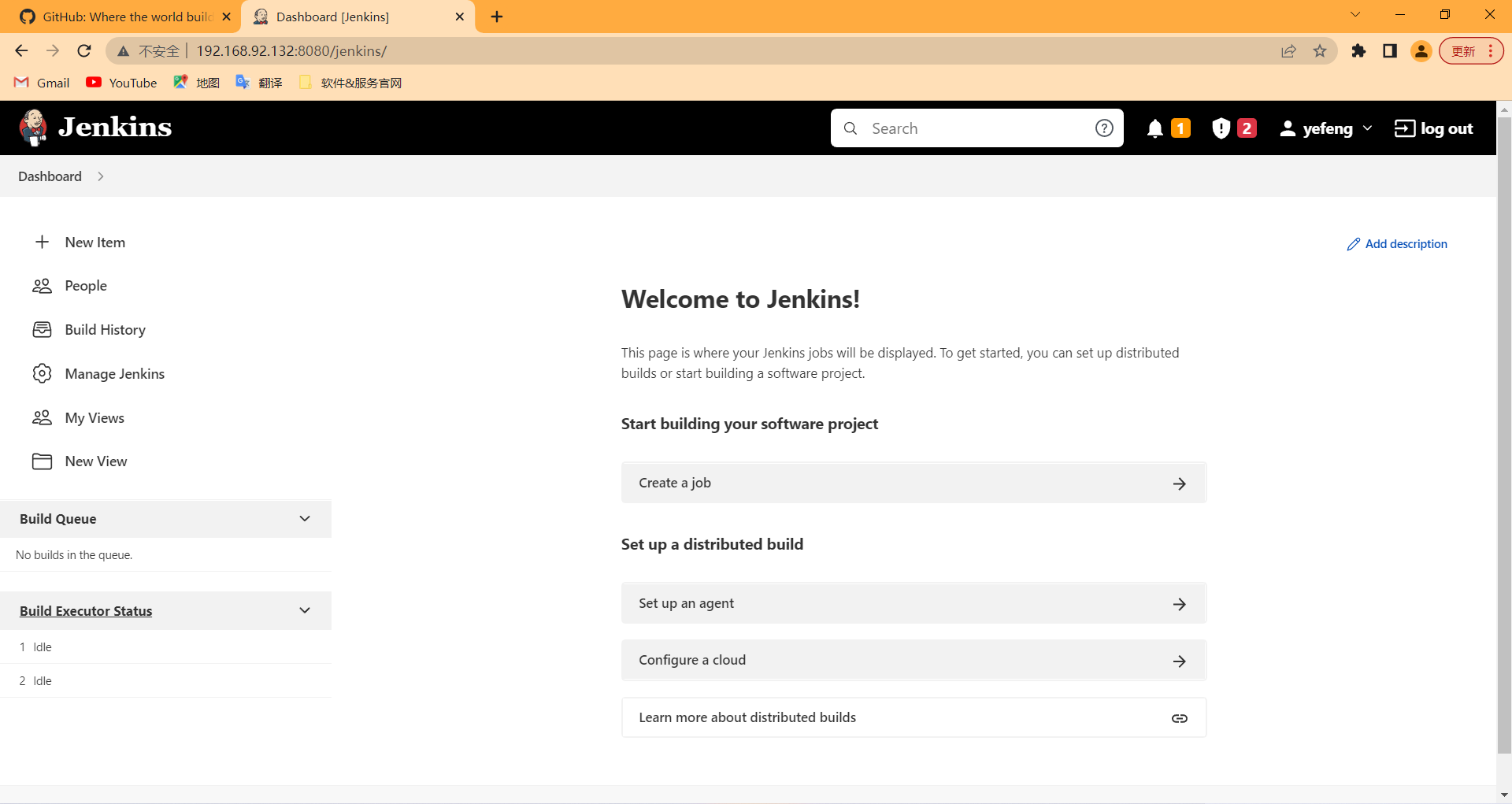1512x804 pixels.
Task: Open a new browser tab
Action: tap(497, 17)
